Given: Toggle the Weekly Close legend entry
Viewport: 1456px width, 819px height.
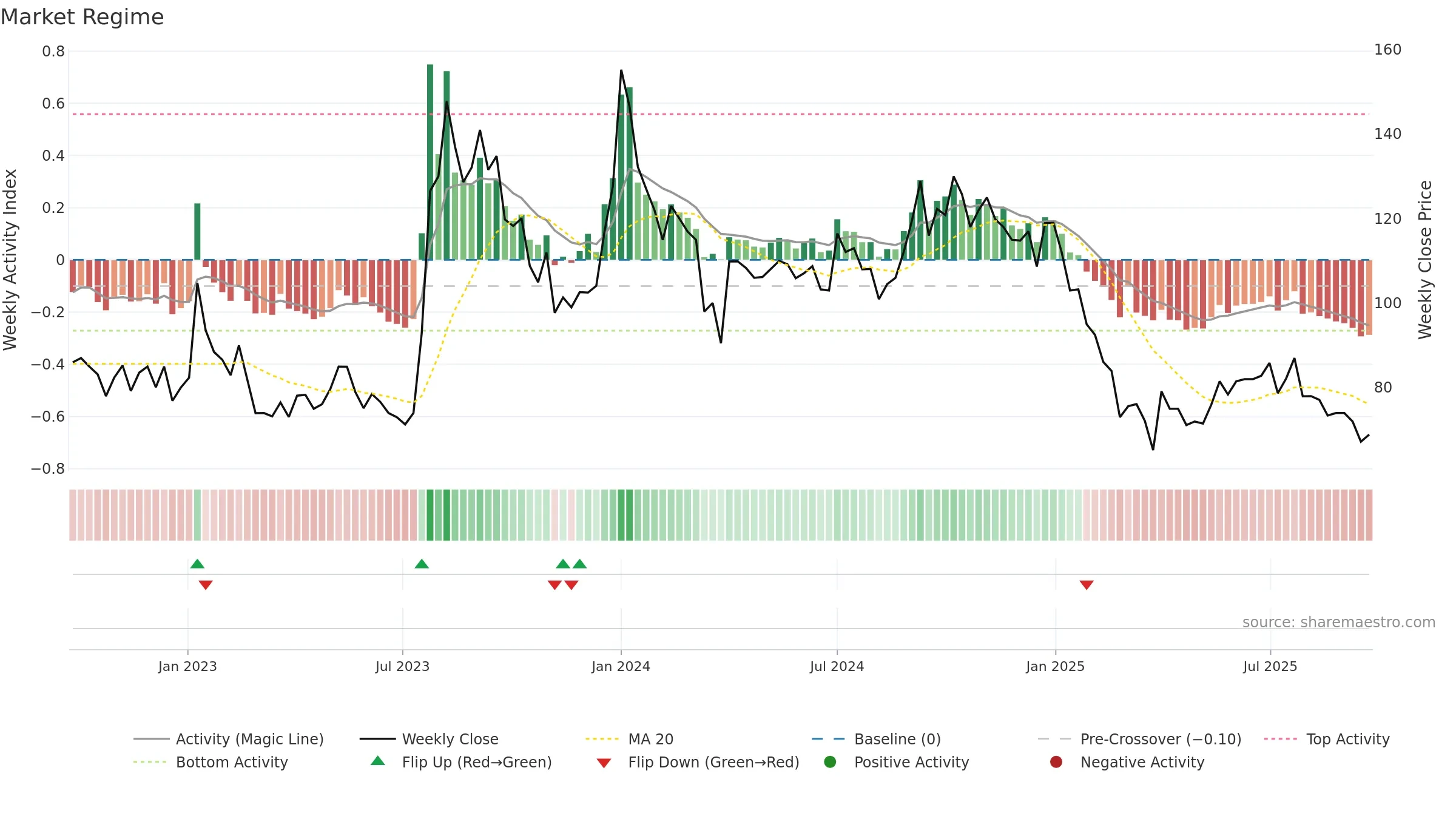Looking at the screenshot, I should coord(429,739).
